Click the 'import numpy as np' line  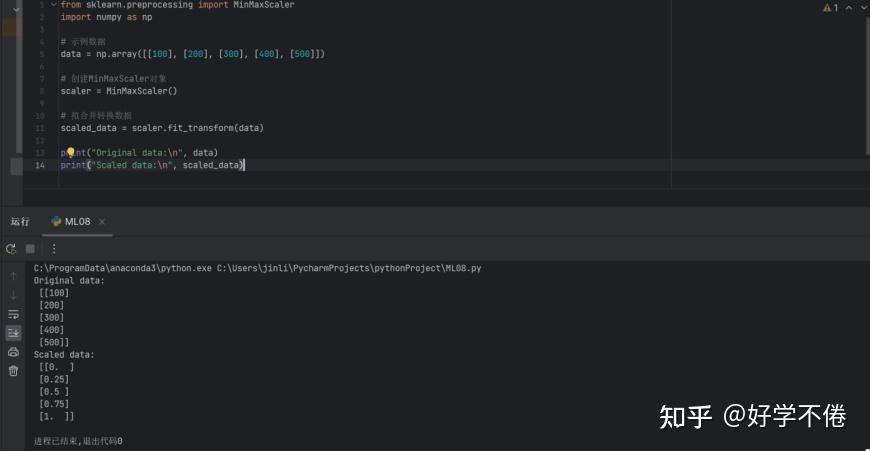(x=107, y=17)
